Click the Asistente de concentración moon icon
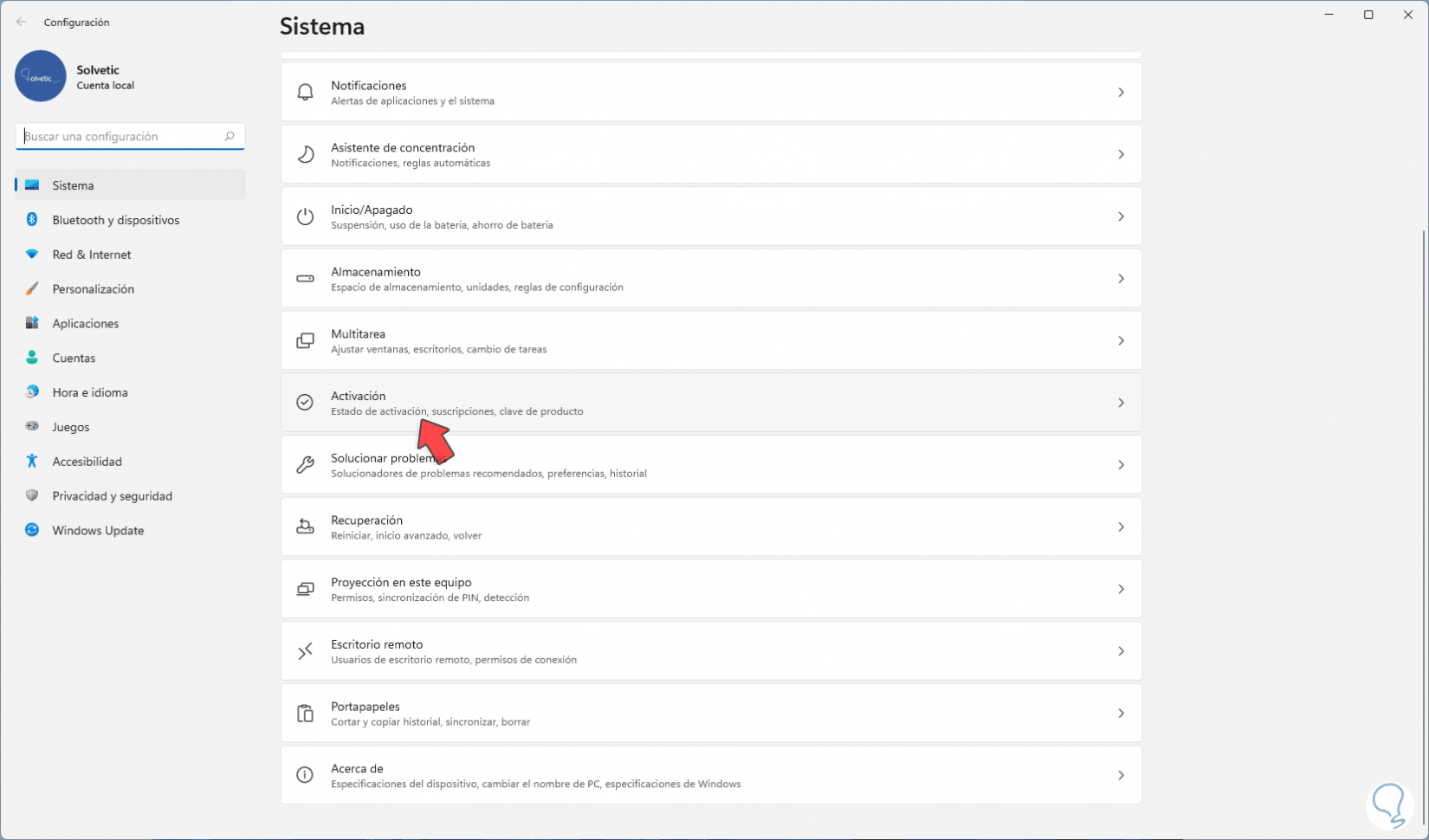 pos(305,155)
